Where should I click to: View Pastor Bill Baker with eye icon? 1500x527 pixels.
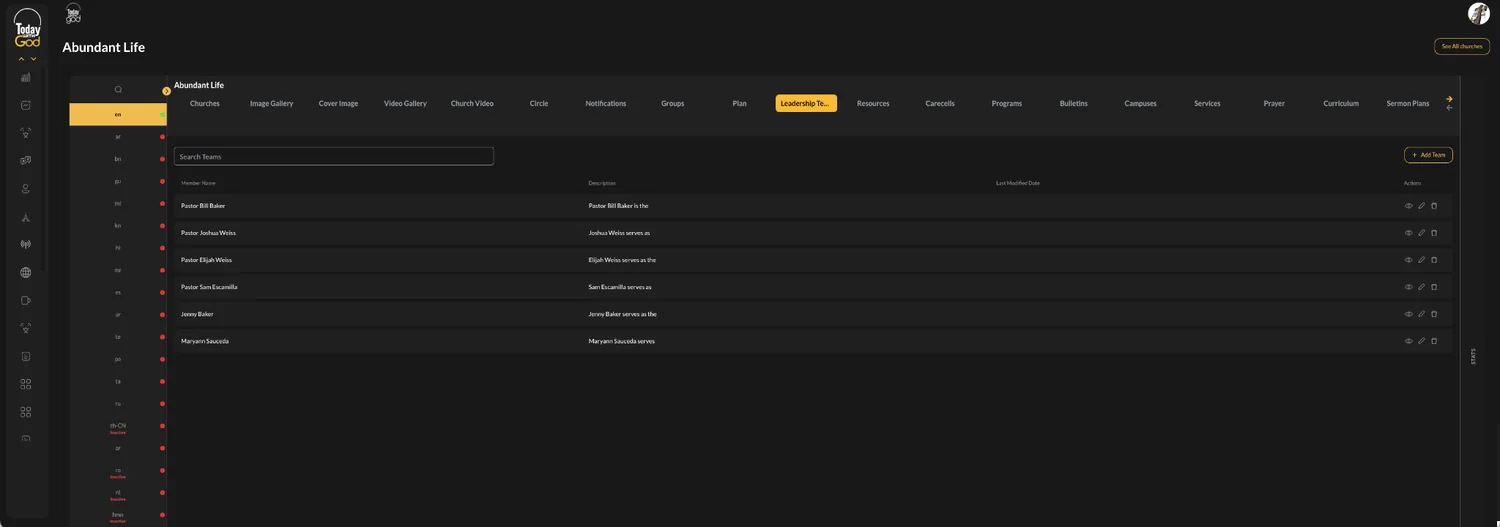click(1409, 206)
